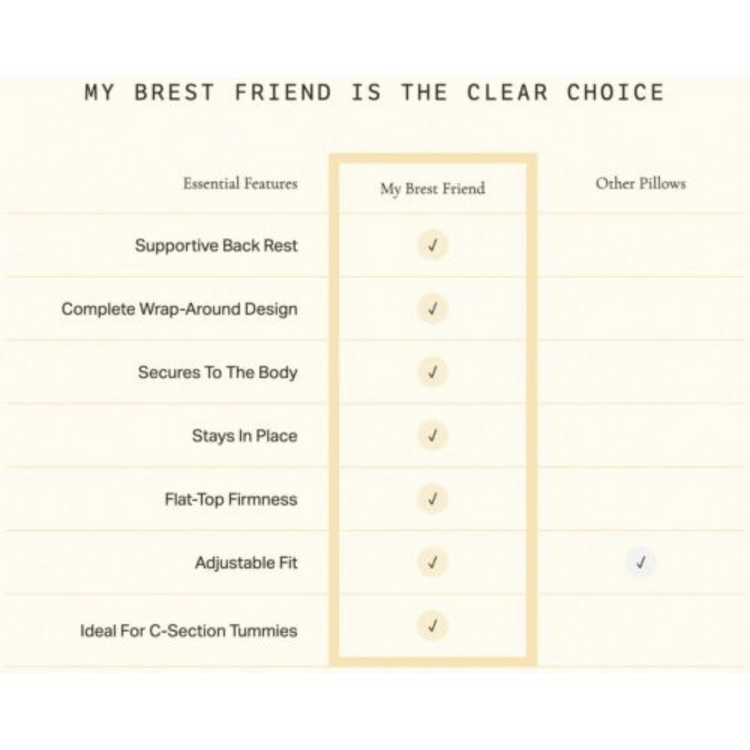Click the Supportive Back Rest feature label

pyautogui.click(x=216, y=246)
